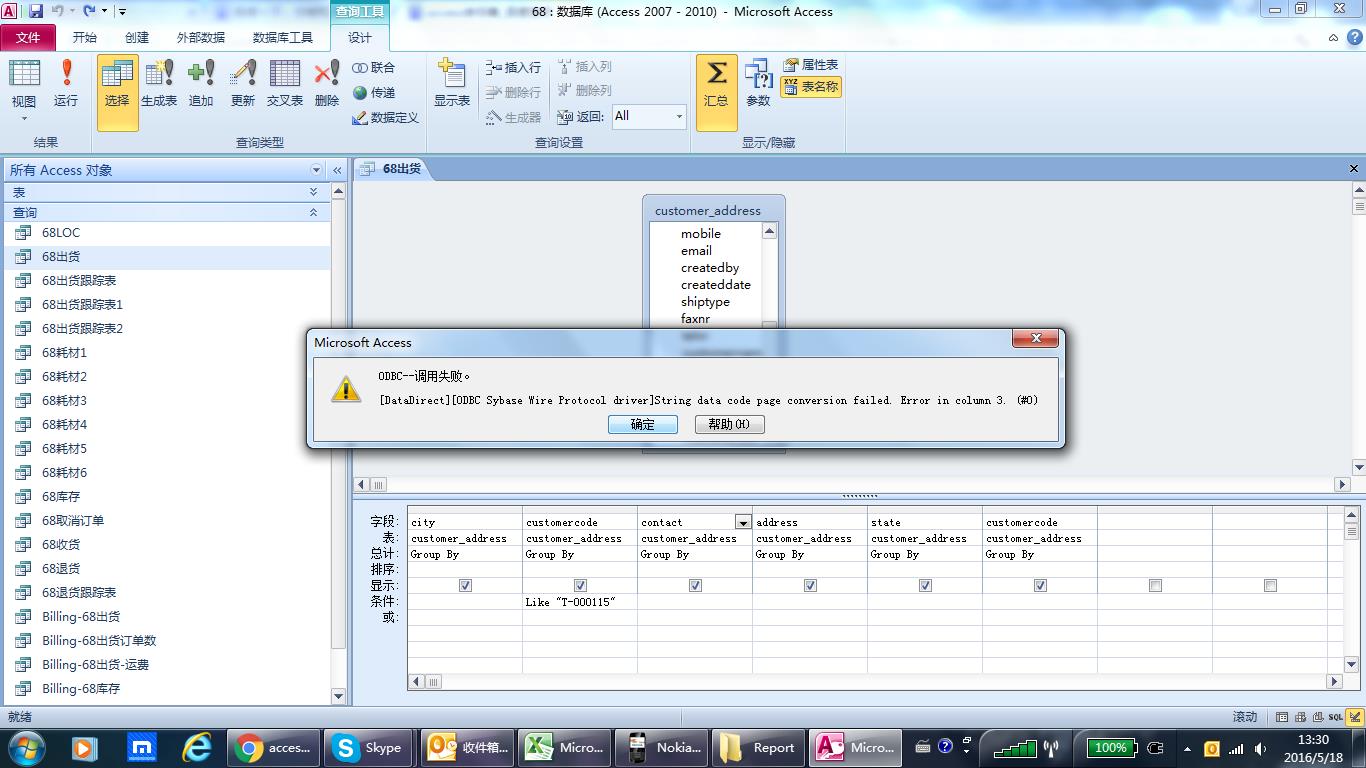Image resolution: width=1366 pixels, height=768 pixels.
Task: Check Show box in second empty column
Action: pyautogui.click(x=1270, y=585)
